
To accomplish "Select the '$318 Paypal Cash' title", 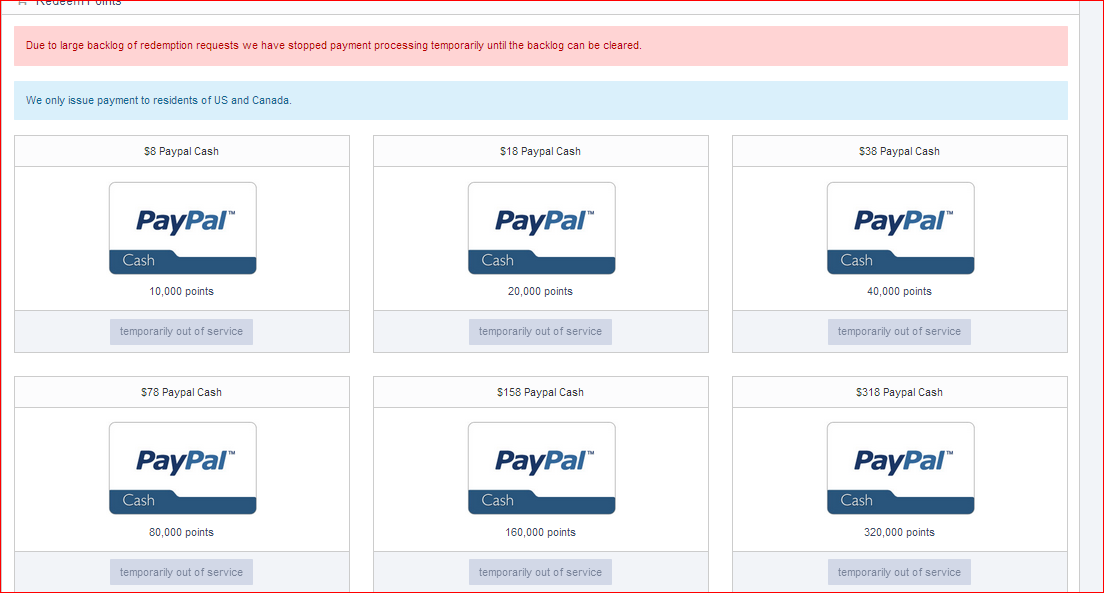I will coord(899,392).
